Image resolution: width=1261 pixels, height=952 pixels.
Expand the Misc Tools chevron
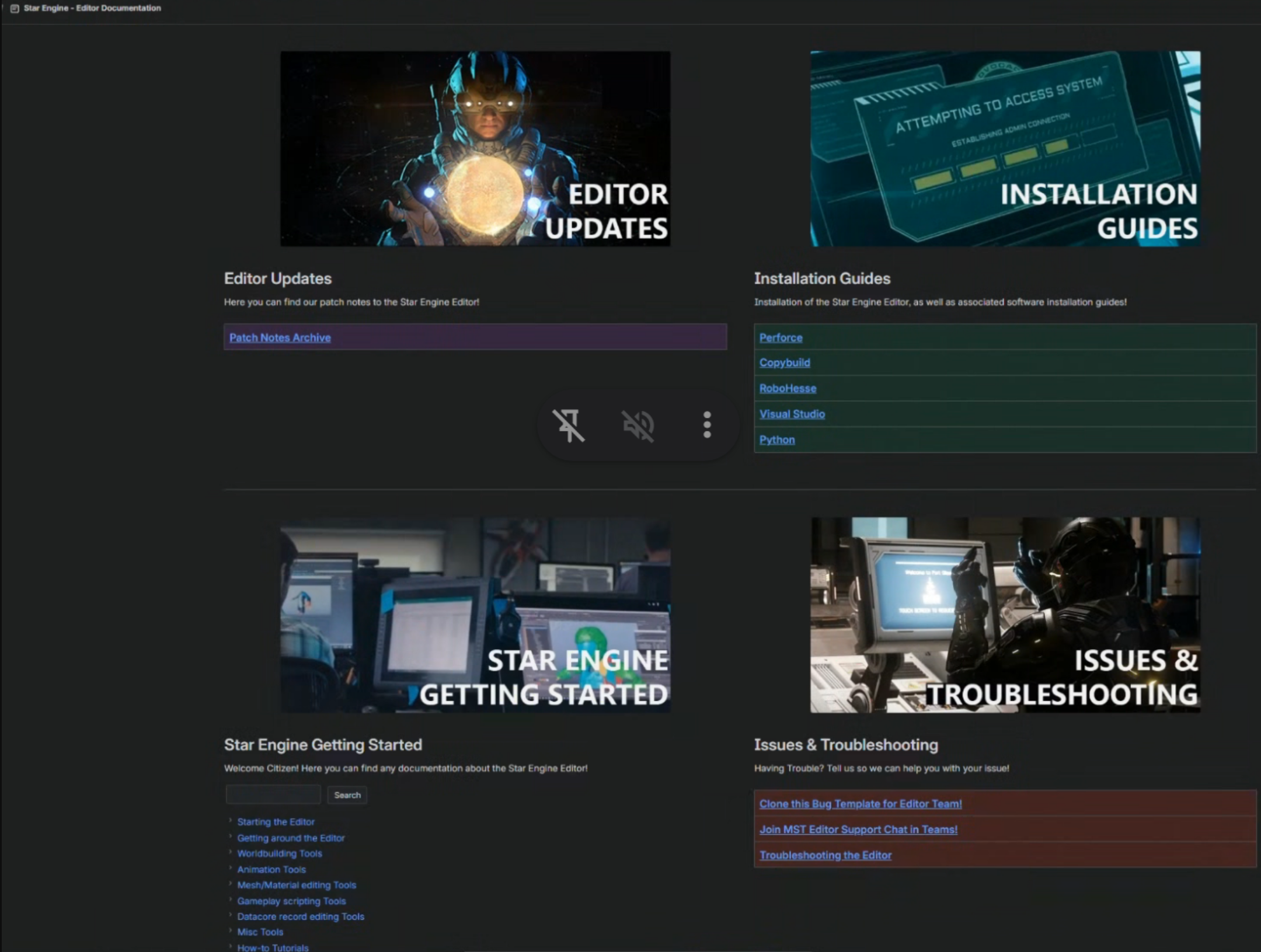click(231, 931)
